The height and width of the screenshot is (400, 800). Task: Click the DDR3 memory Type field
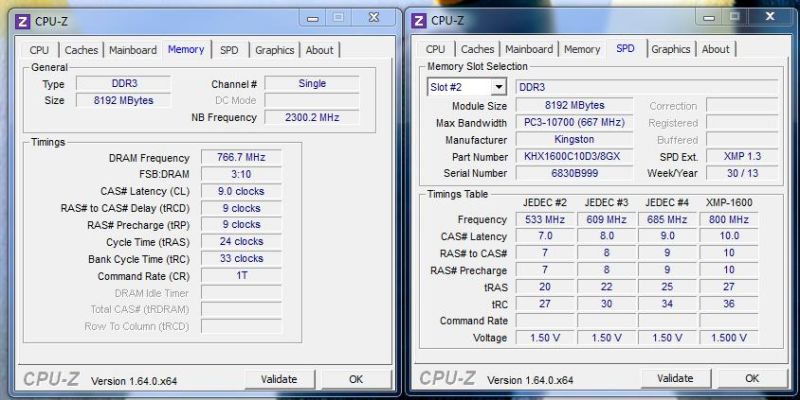[x=124, y=83]
